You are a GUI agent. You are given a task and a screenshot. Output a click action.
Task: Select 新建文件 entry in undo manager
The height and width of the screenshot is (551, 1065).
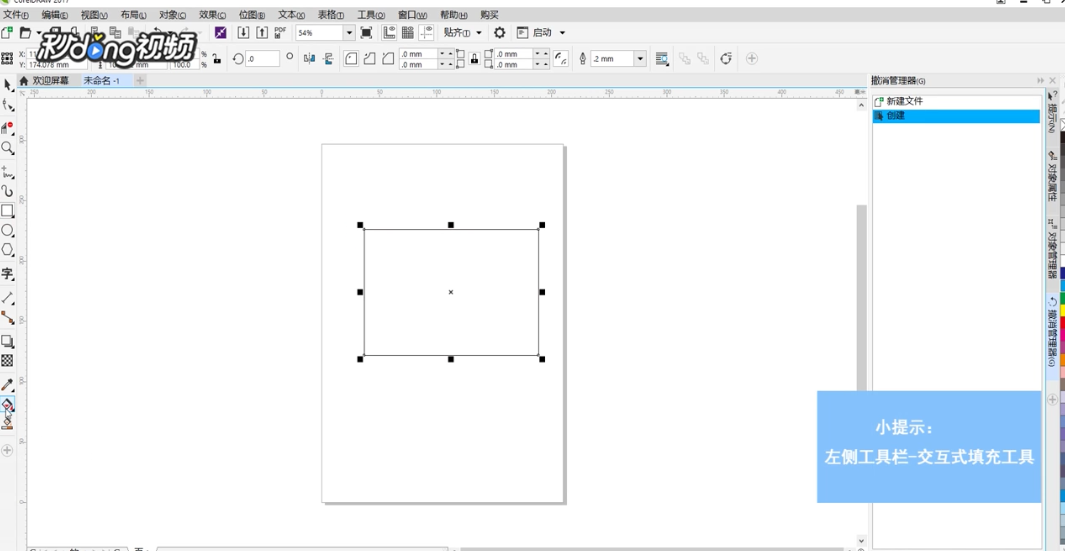click(956, 101)
